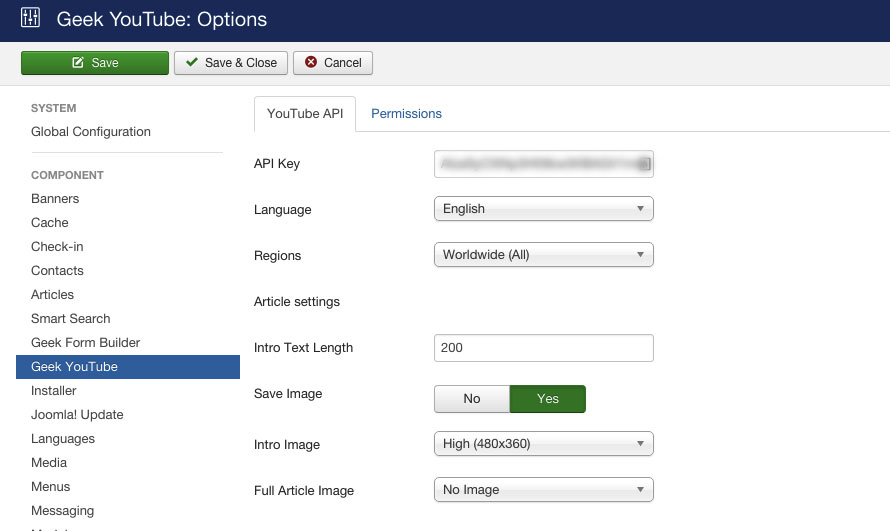Open the Language dropdown
The image size is (890, 531).
(544, 209)
